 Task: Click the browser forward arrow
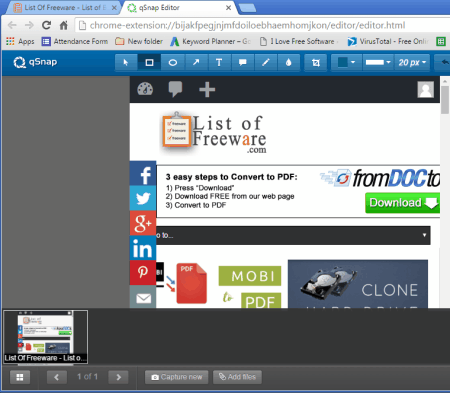pos(29,25)
